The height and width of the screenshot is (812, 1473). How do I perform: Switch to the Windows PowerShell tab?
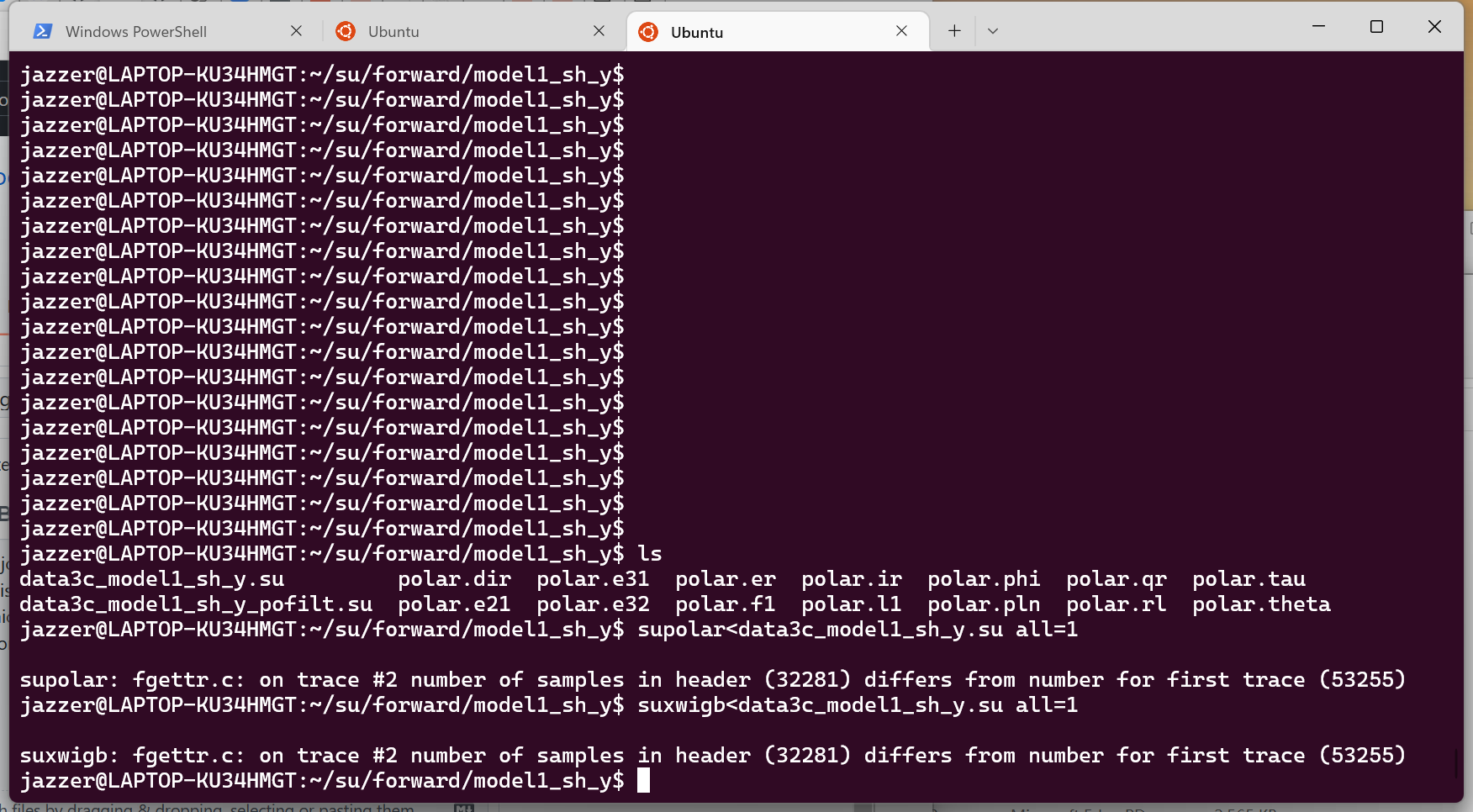click(x=166, y=31)
